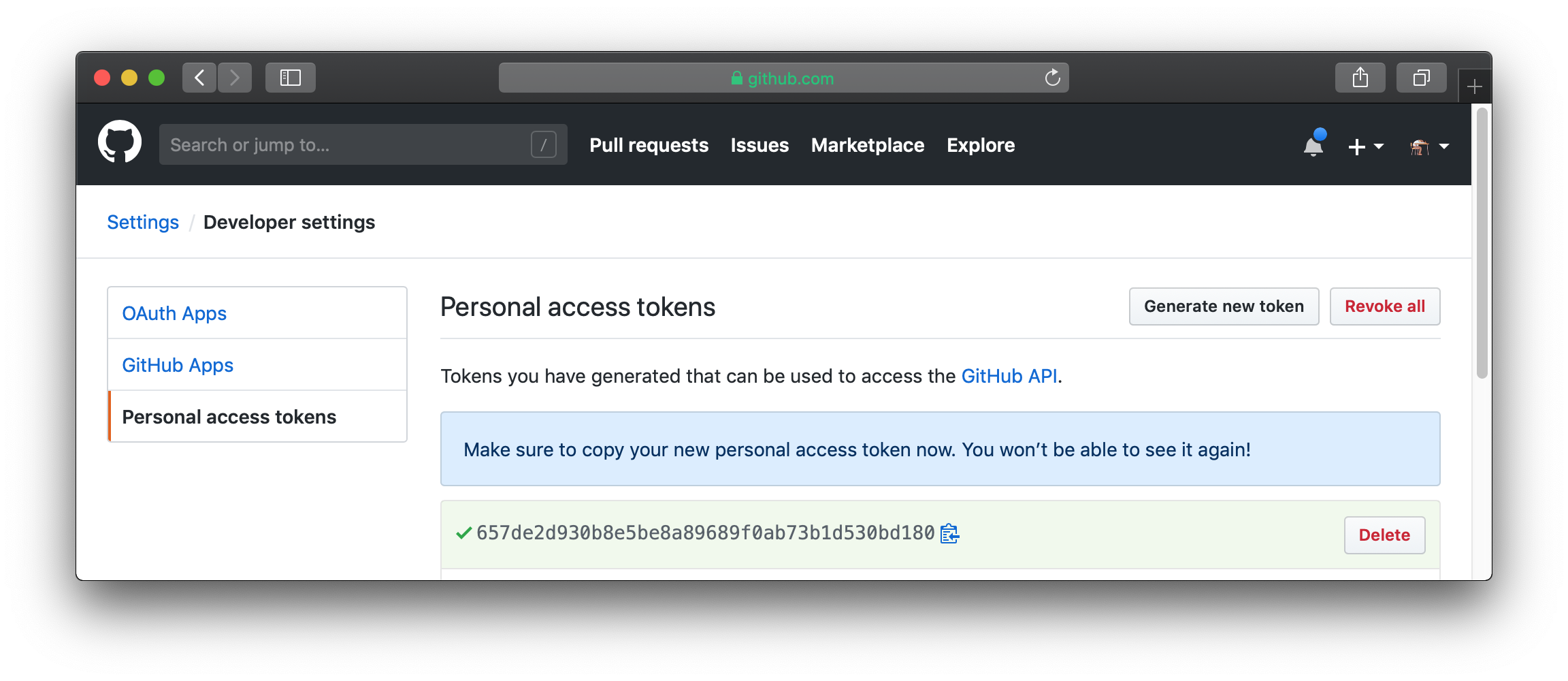Open the Safari share menu
This screenshot has width=1568, height=681.
(x=1360, y=78)
